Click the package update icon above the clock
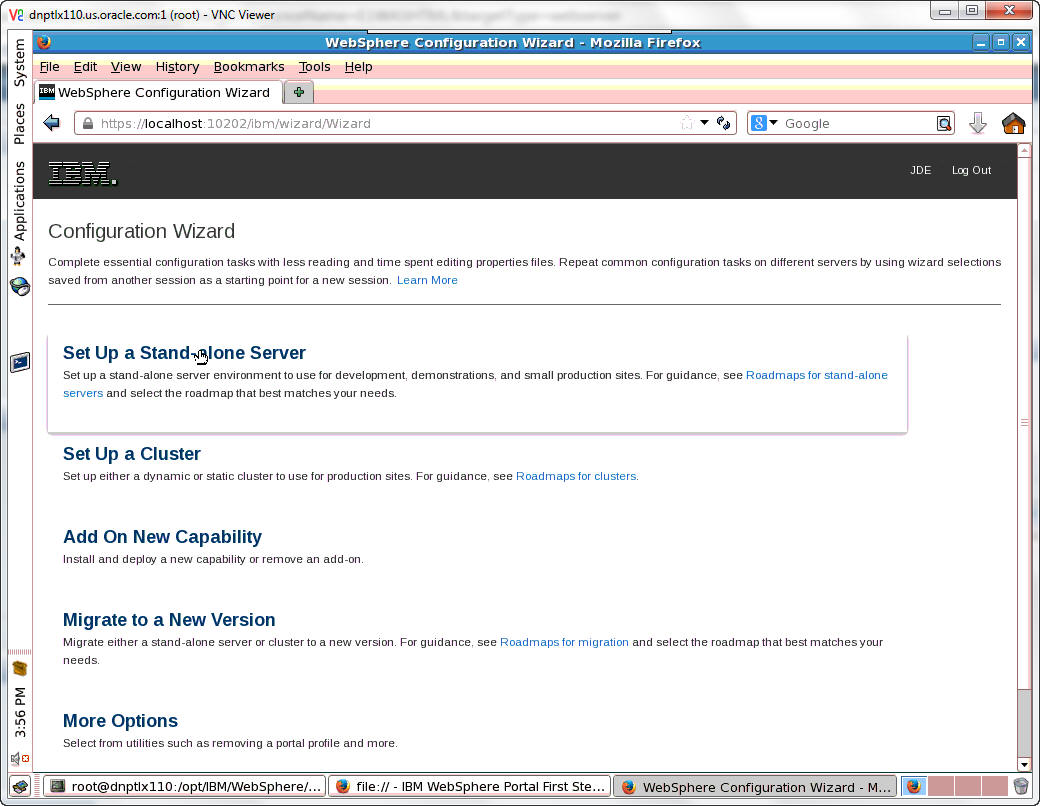The height and width of the screenshot is (806, 1040). [20, 667]
